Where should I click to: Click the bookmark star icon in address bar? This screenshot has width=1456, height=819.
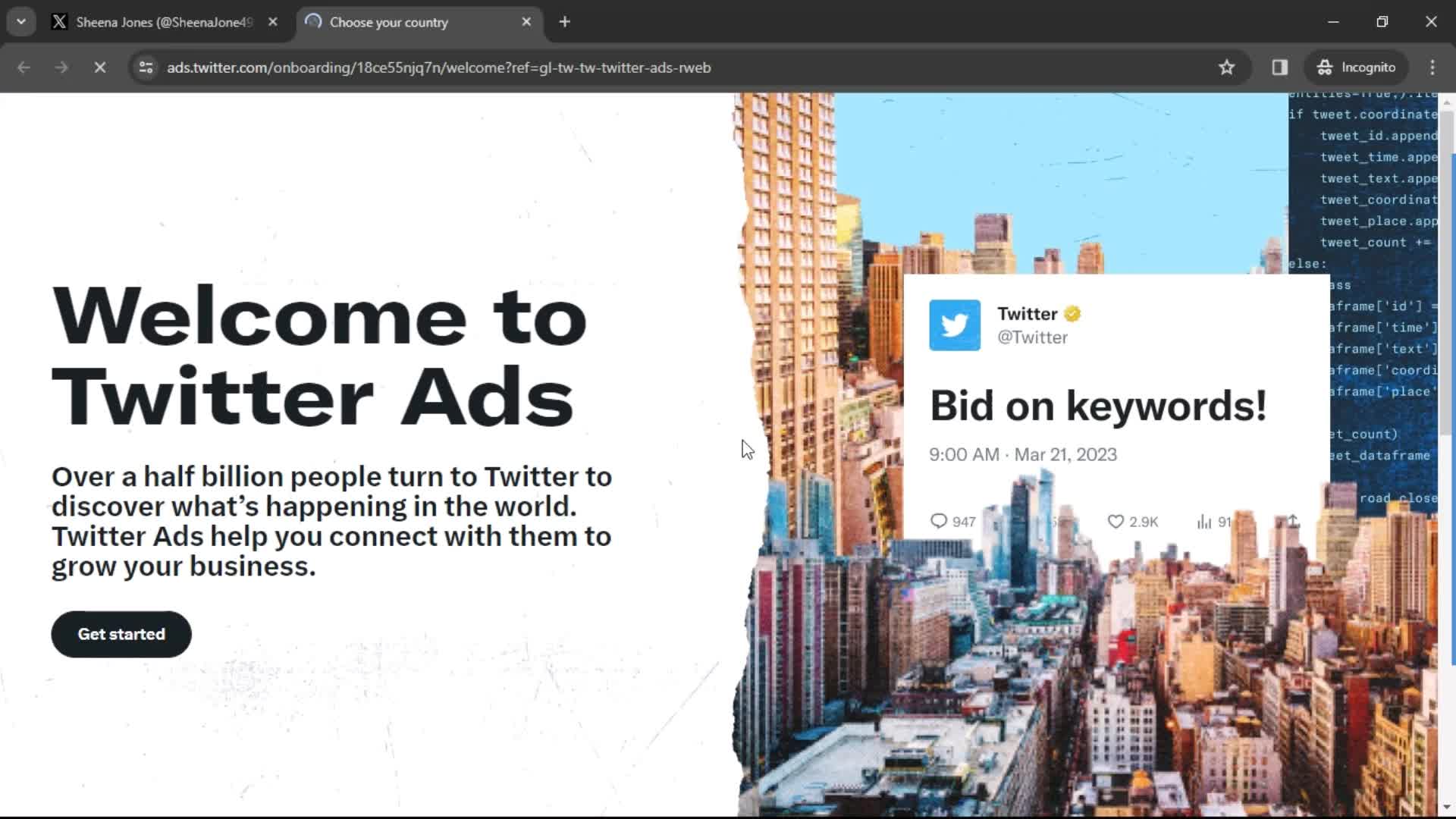point(1226,67)
